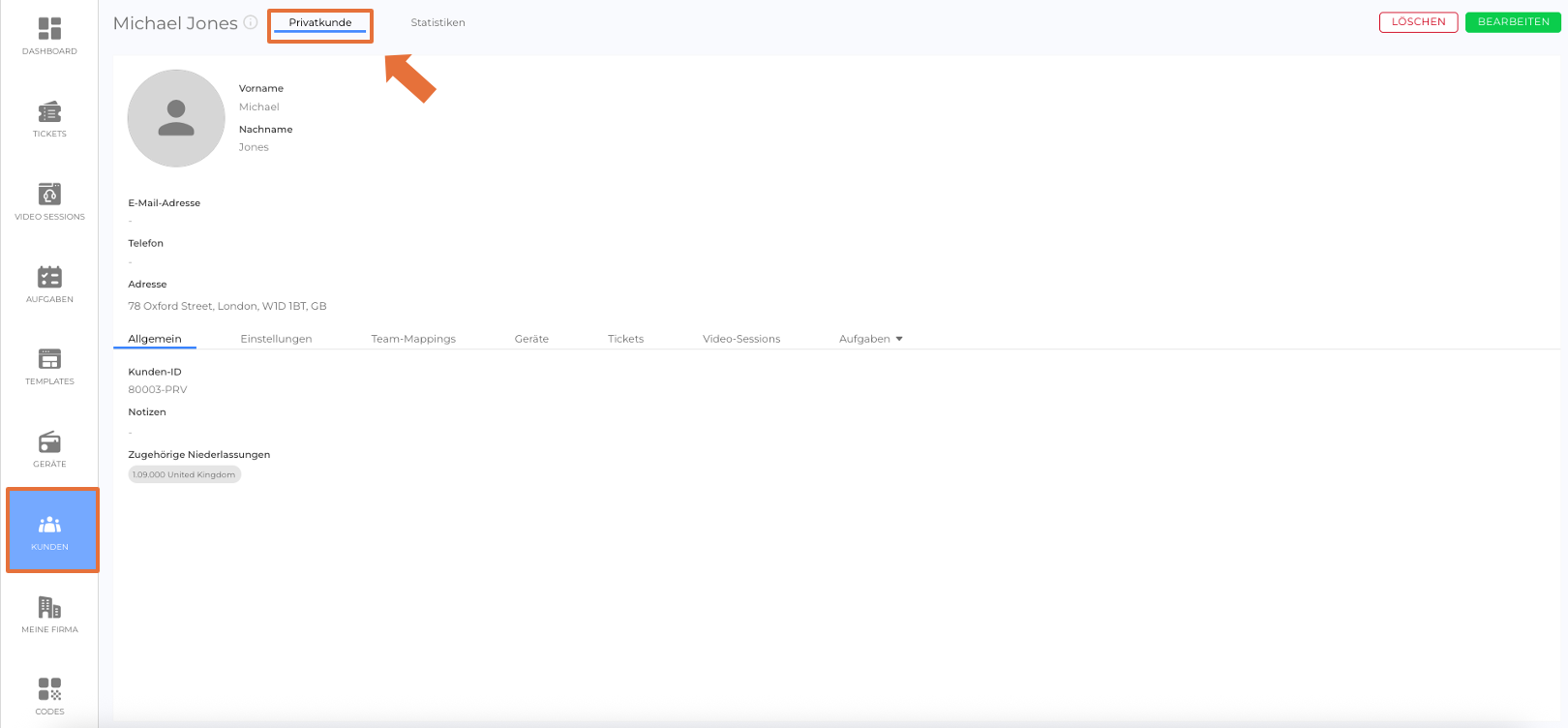Open the Einstellungen tab
This screenshot has width=1568, height=728.
pos(276,339)
